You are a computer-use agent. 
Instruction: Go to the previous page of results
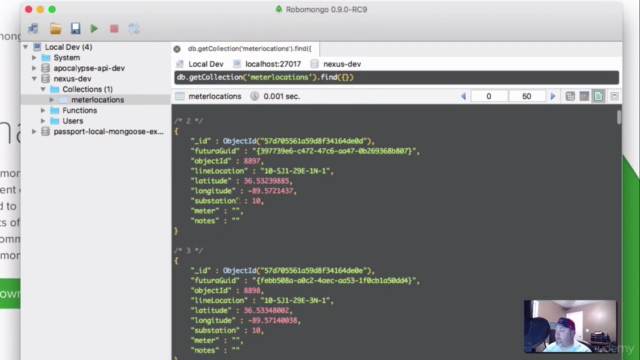coord(463,96)
